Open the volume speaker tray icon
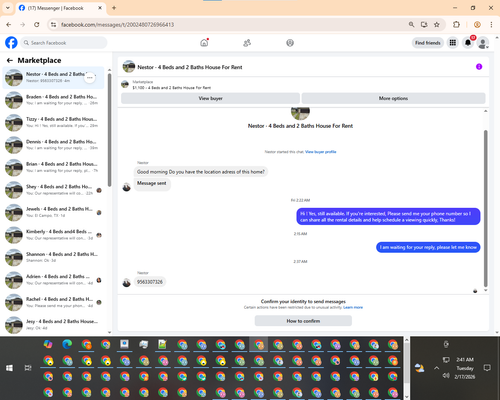Image resolution: width=500 pixels, height=400 pixels. [x=446, y=376]
